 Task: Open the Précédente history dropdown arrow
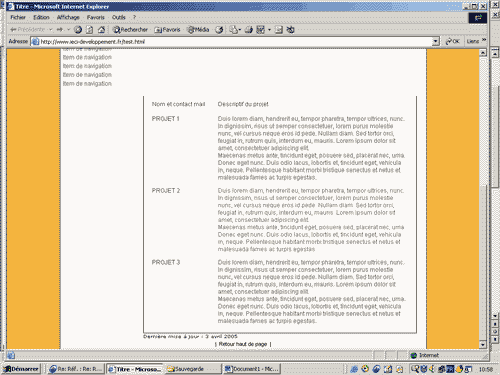point(51,30)
